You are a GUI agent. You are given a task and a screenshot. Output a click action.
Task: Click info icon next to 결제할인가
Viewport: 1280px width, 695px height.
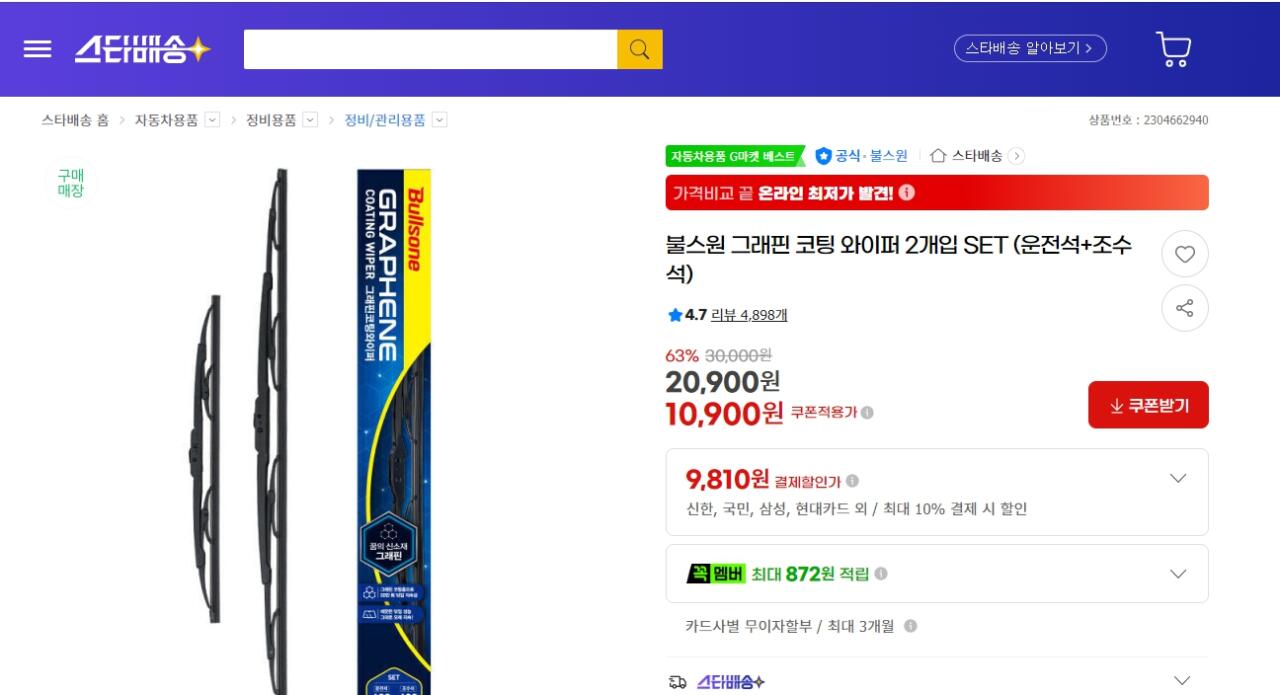tap(852, 481)
